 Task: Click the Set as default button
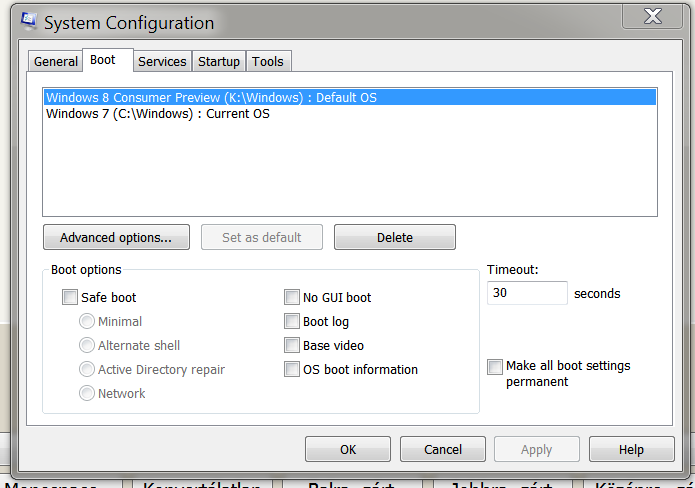pos(262,237)
